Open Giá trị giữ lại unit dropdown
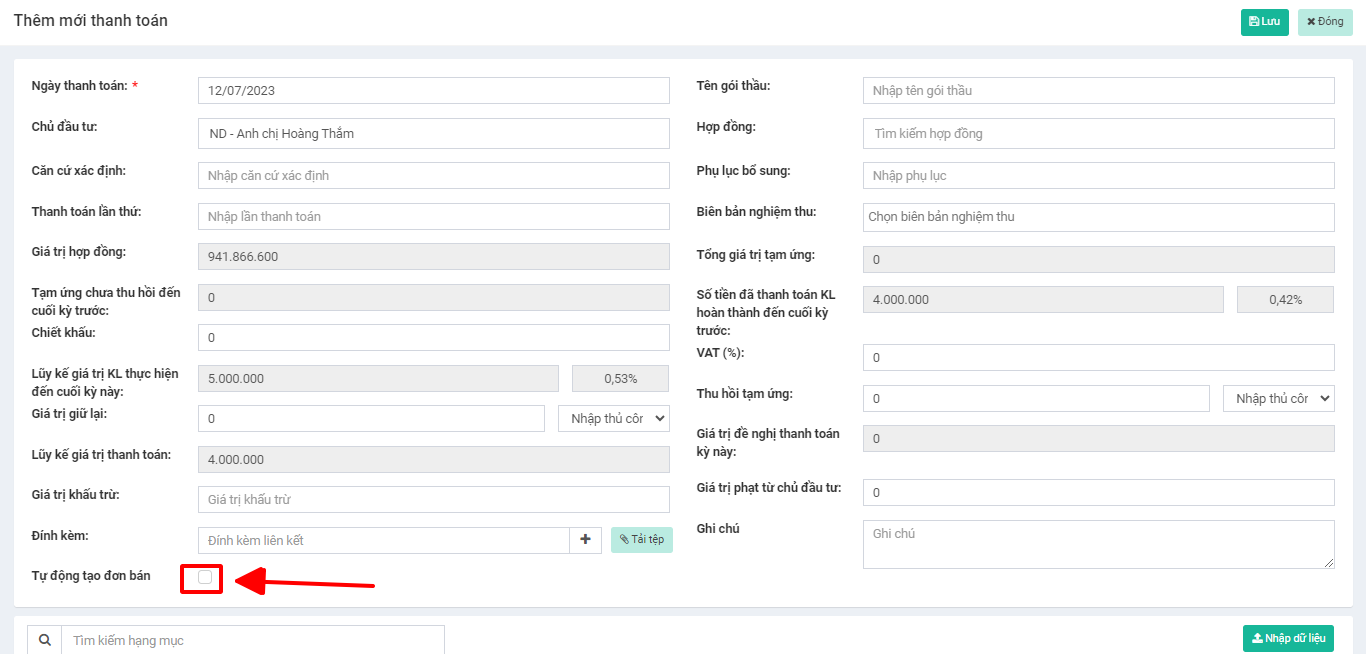Image resolution: width=1366 pixels, height=654 pixels. click(x=613, y=418)
